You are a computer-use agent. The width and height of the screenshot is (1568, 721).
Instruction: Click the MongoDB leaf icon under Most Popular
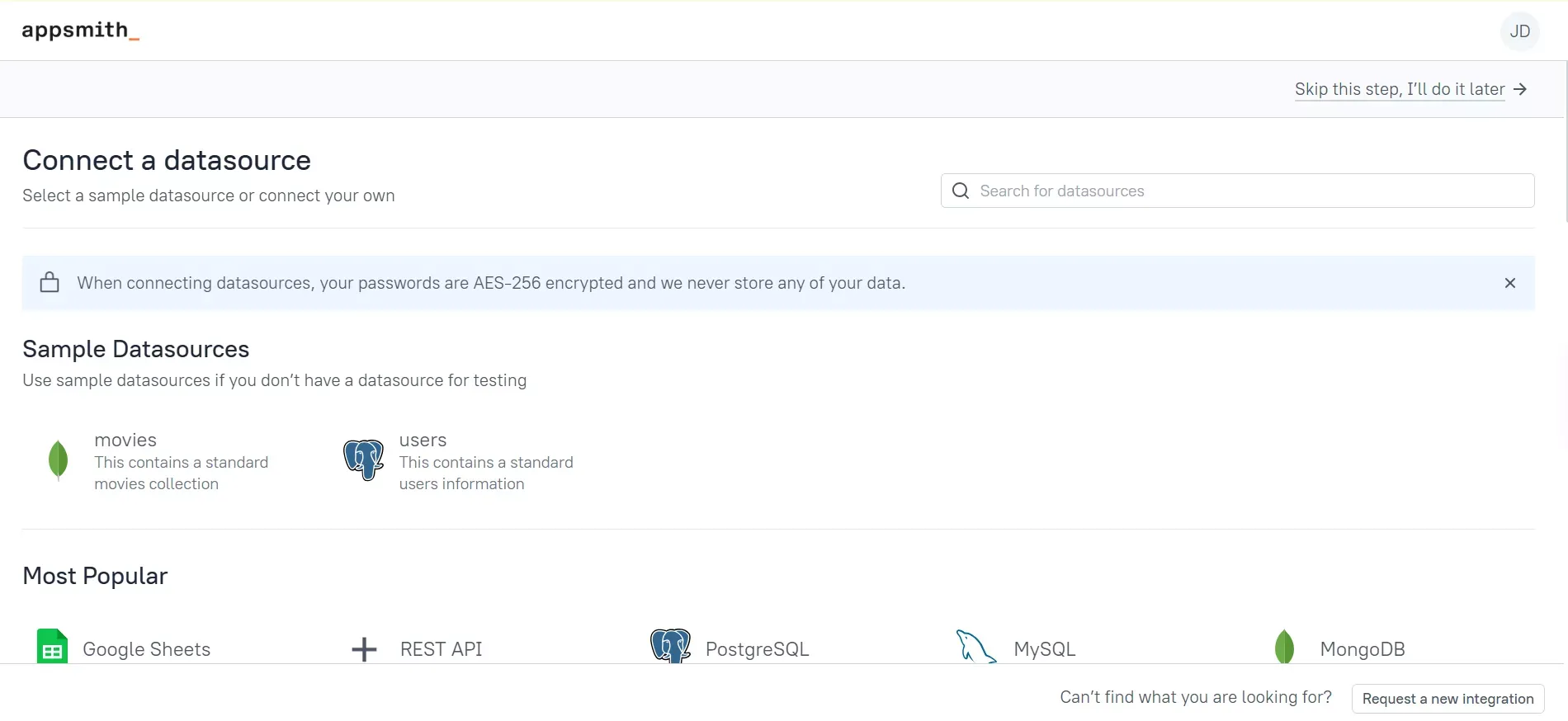[1284, 646]
